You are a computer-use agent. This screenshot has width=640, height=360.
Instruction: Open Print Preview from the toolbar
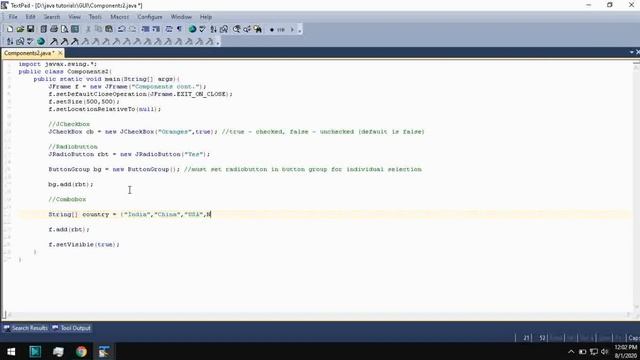pos(64,29)
